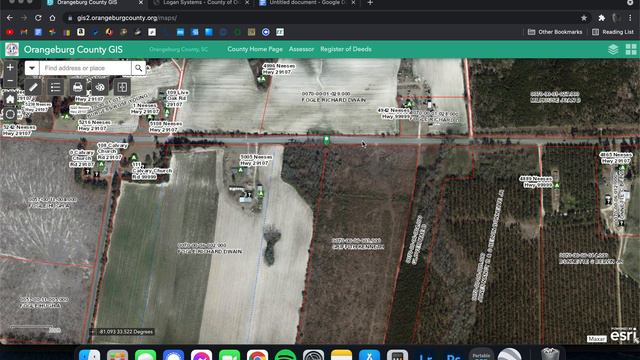Open the Draw palette widget
The width and height of the screenshot is (640, 360).
[x=100, y=87]
